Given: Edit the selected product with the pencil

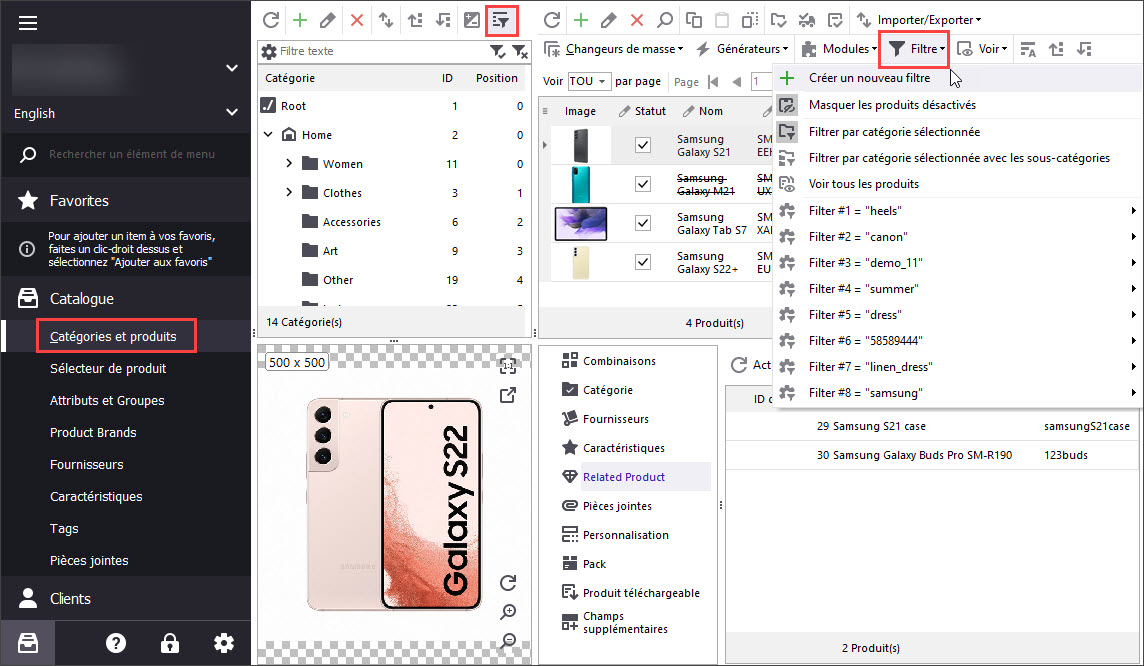Looking at the screenshot, I should [608, 20].
